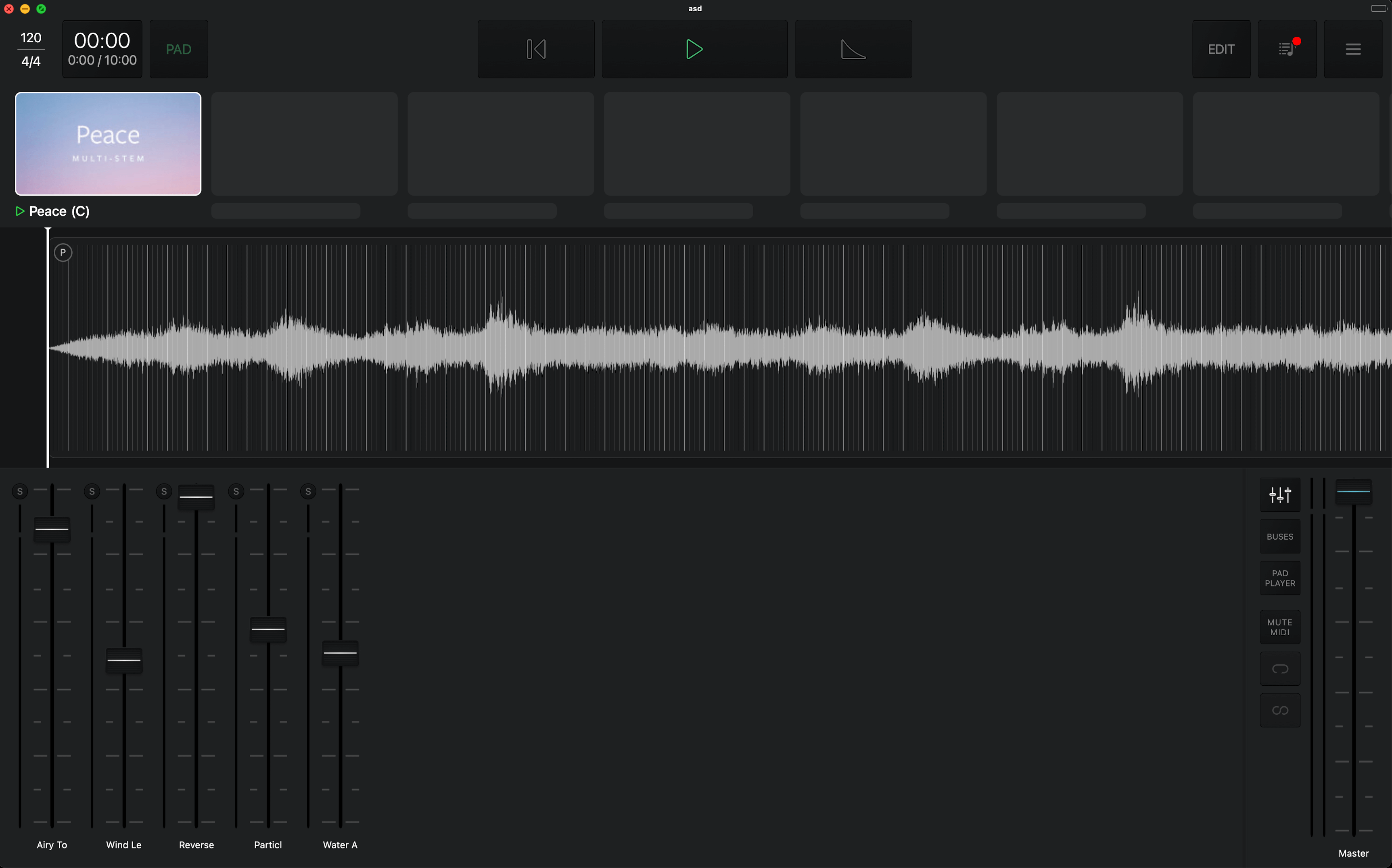Viewport: 1392px width, 868px height.
Task: Solo the Wind Le channel
Action: pos(92,491)
